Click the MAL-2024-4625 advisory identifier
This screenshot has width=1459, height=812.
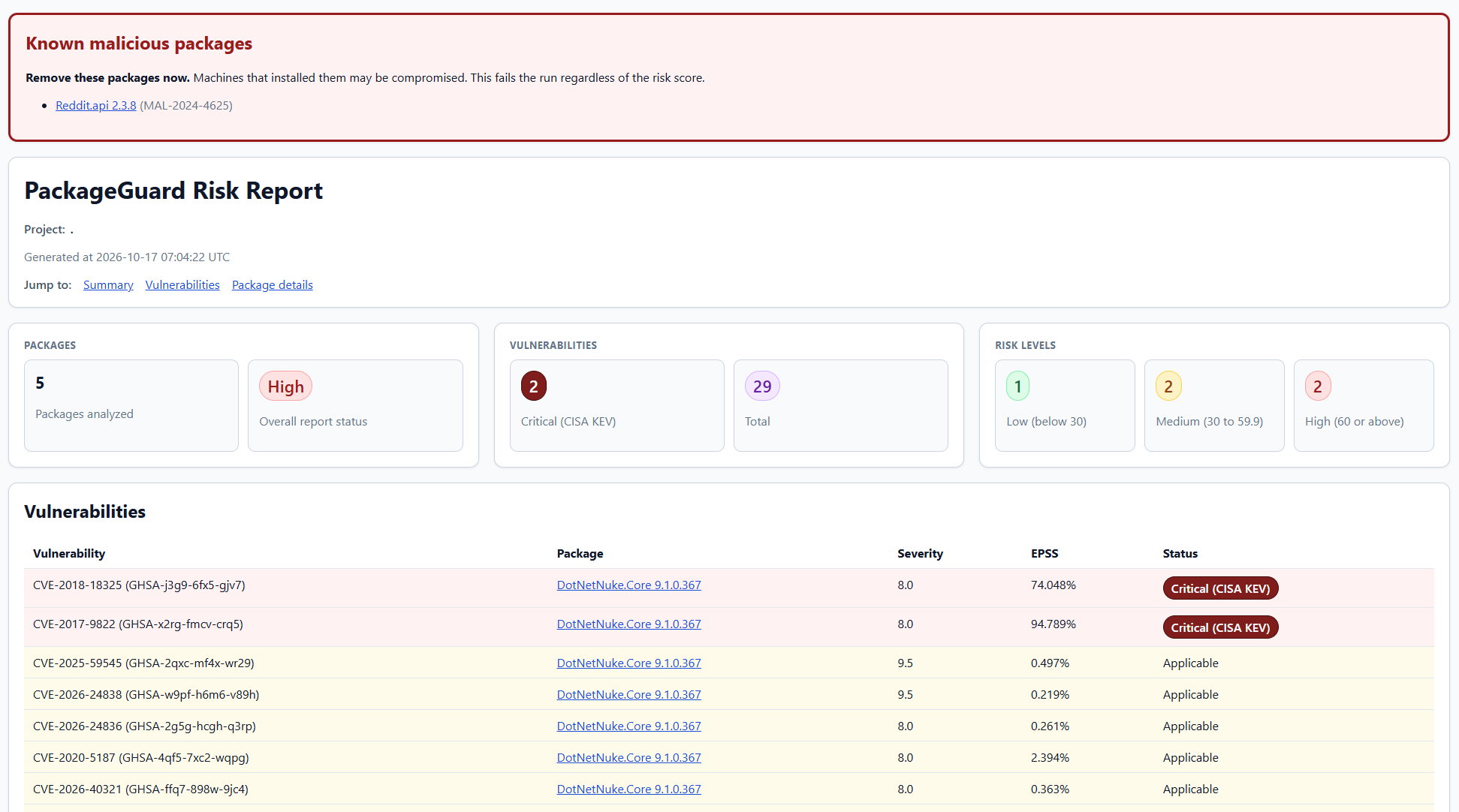186,106
